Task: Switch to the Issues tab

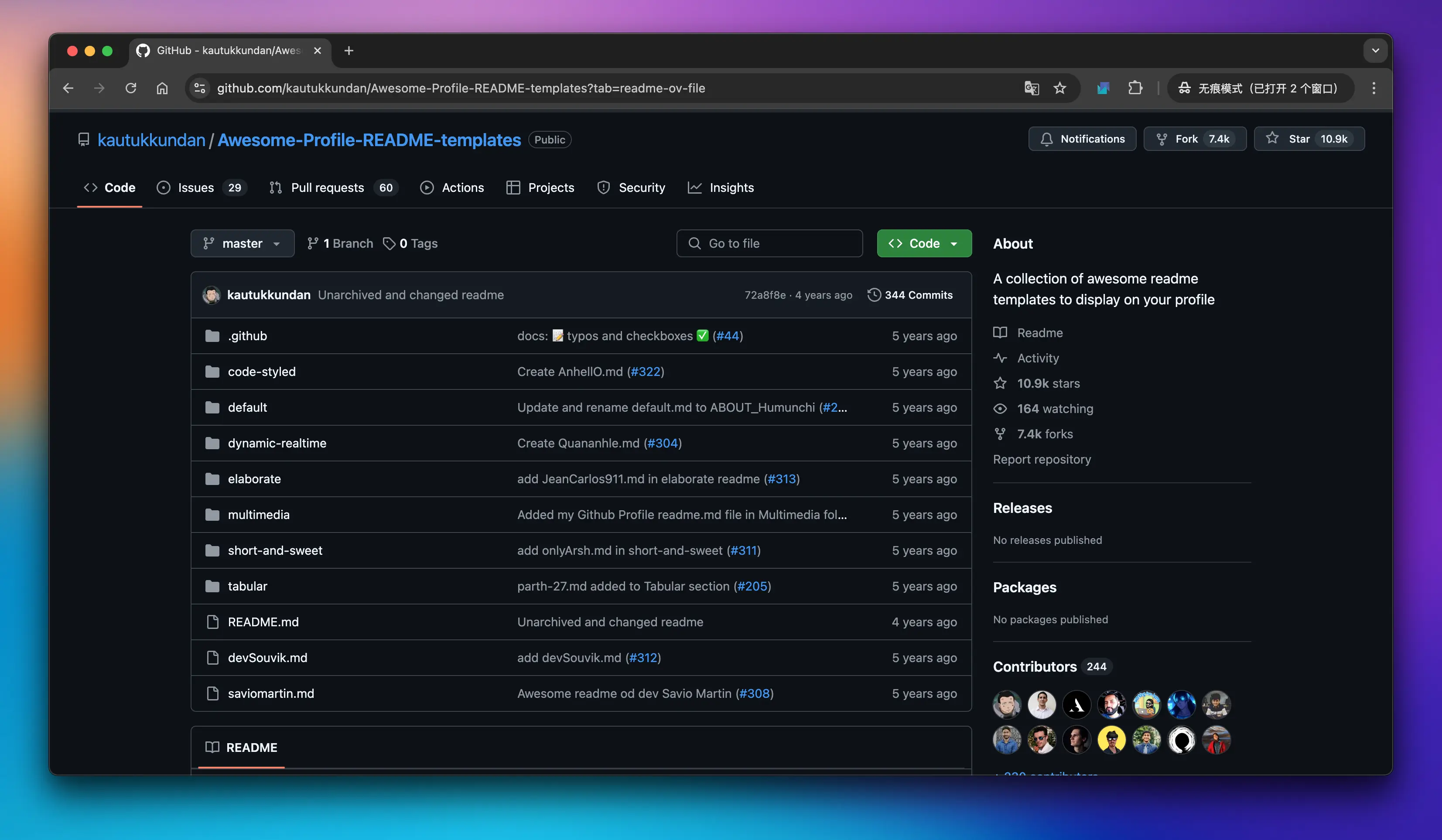Action: [195, 188]
